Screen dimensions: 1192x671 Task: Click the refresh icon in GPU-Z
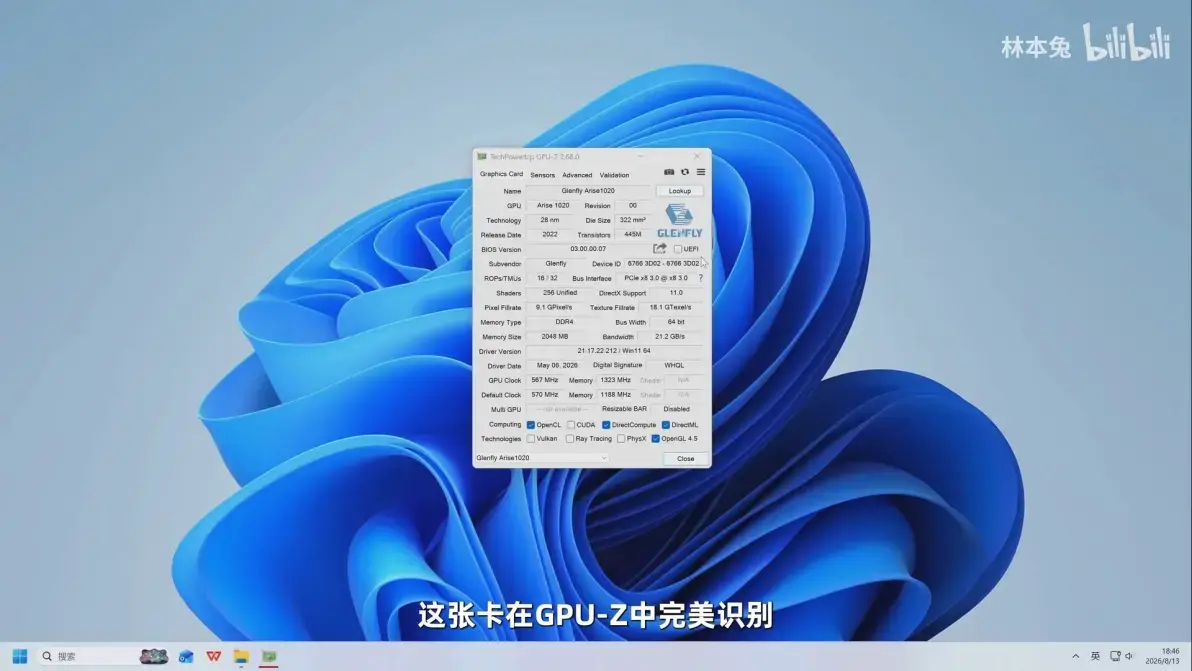point(685,172)
